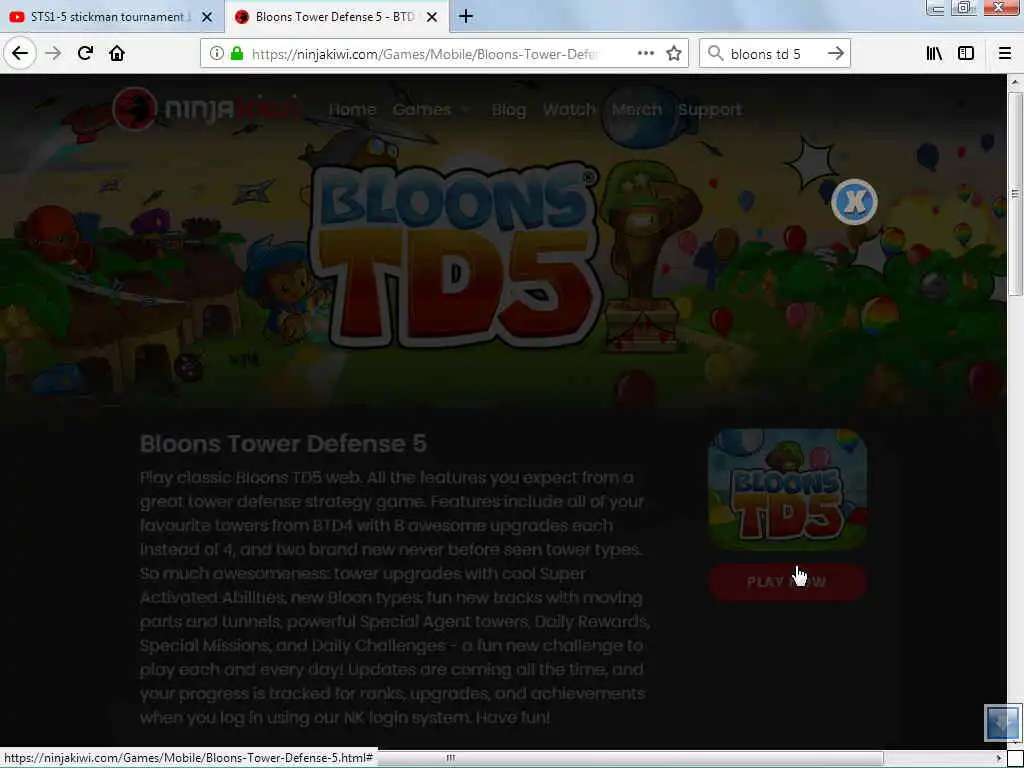The image size is (1024, 768).
Task: Toggle the sidebar view icon
Action: (x=966, y=54)
